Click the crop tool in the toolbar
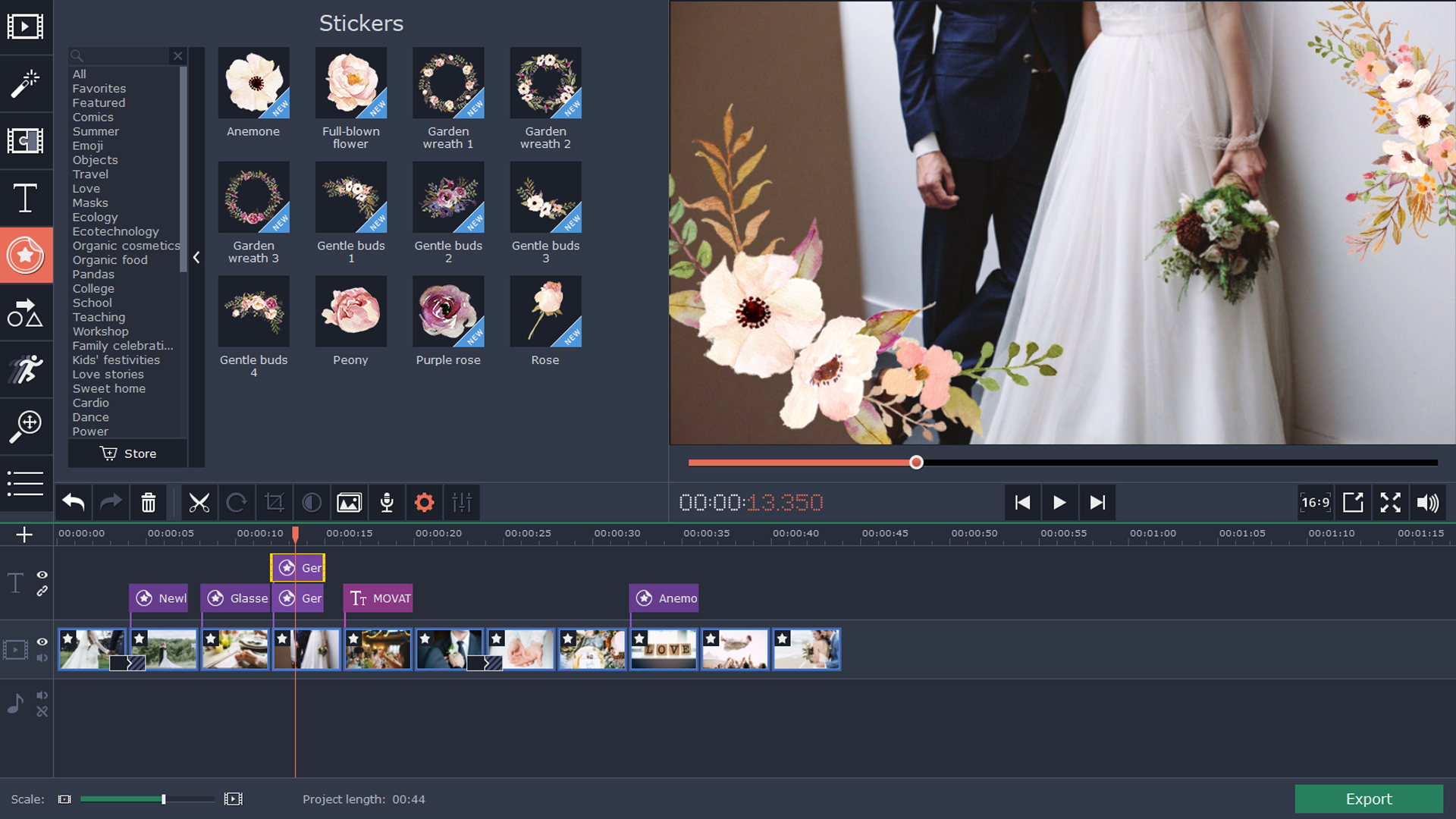Viewport: 1456px width, 819px height. (275, 502)
